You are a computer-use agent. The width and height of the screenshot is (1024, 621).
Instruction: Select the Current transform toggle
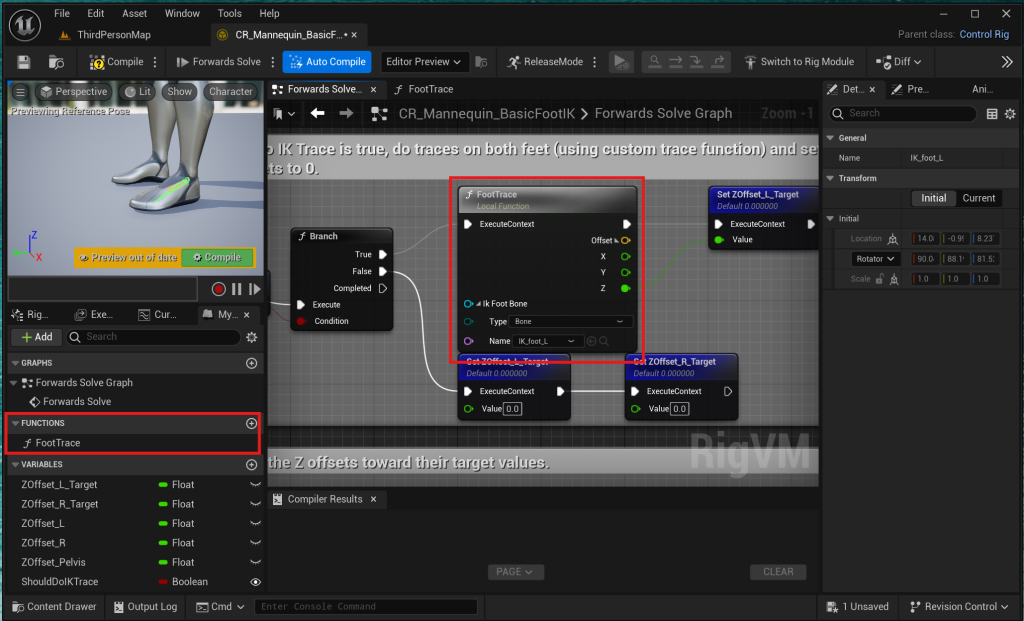978,199
